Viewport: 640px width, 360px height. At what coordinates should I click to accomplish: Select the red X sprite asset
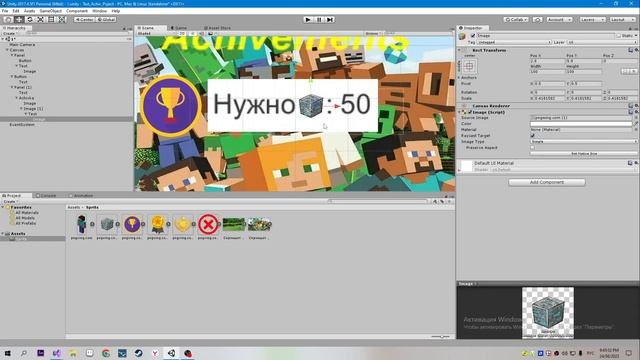(x=208, y=224)
